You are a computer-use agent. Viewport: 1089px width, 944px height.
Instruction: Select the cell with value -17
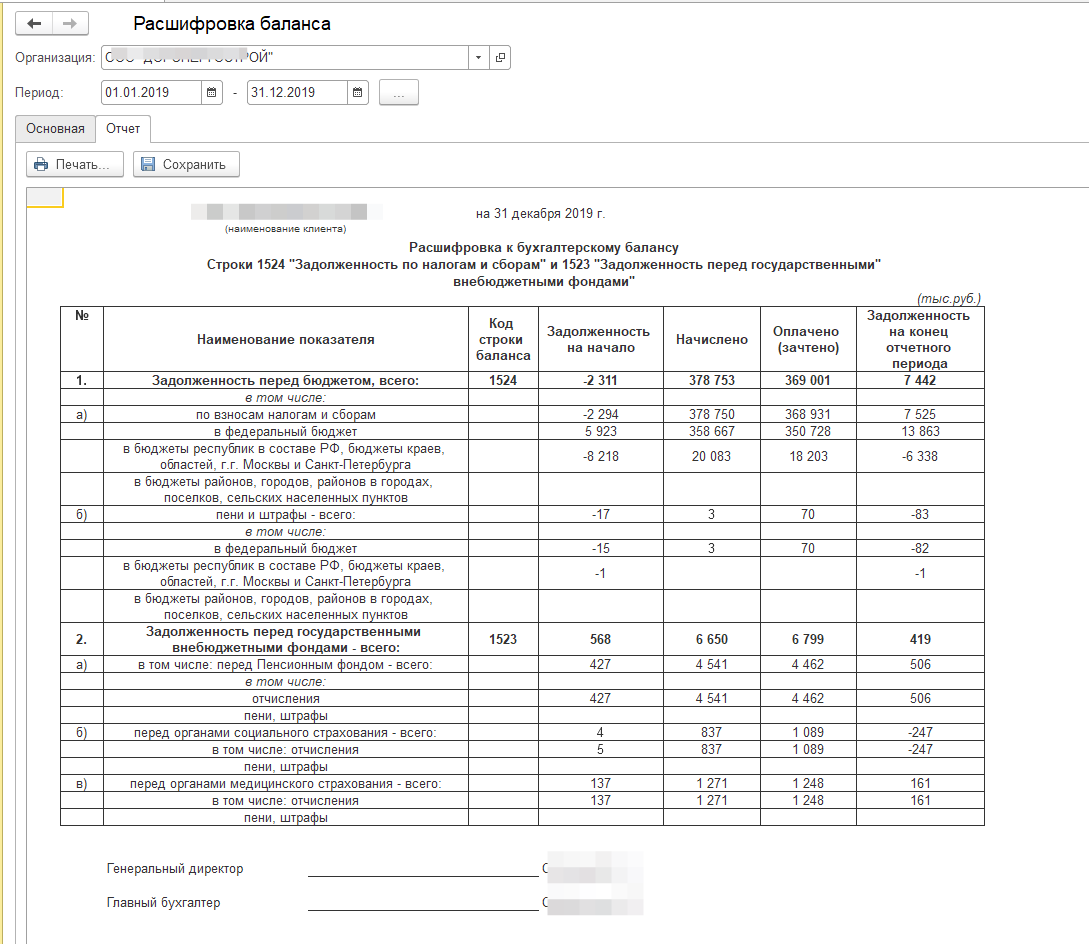601,515
